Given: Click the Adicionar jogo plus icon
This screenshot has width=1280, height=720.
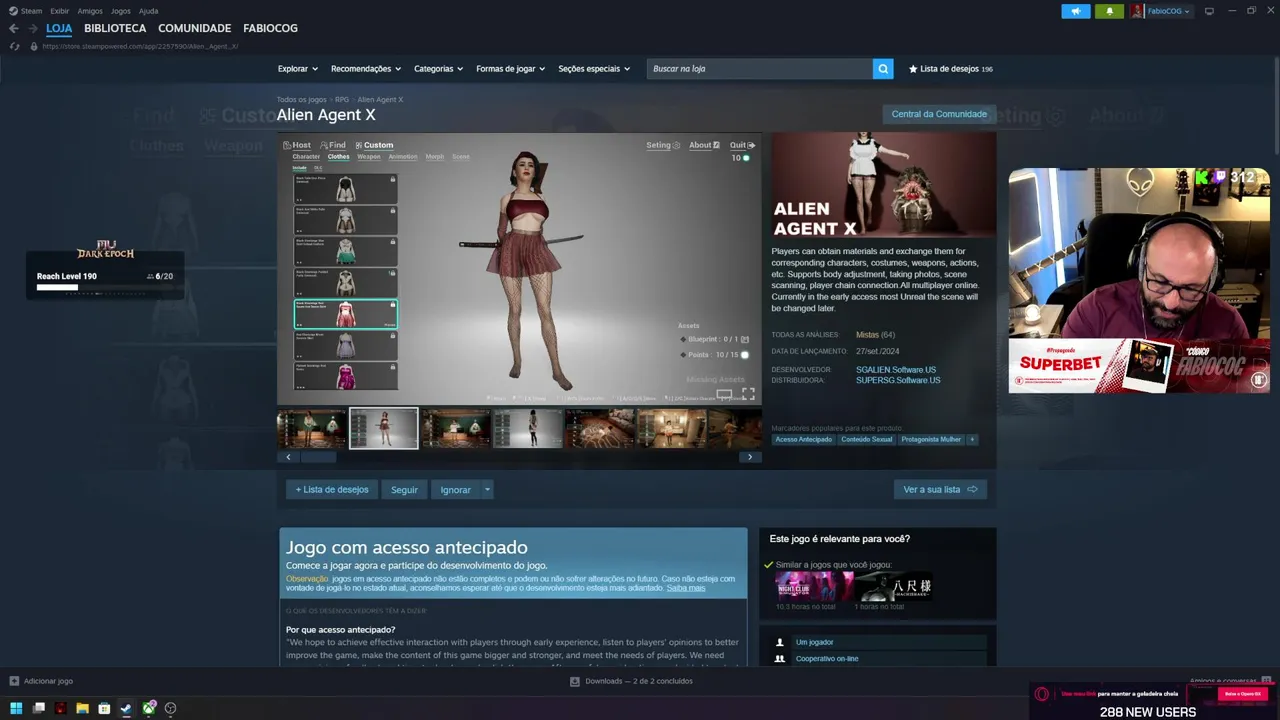Looking at the screenshot, I should (x=14, y=681).
